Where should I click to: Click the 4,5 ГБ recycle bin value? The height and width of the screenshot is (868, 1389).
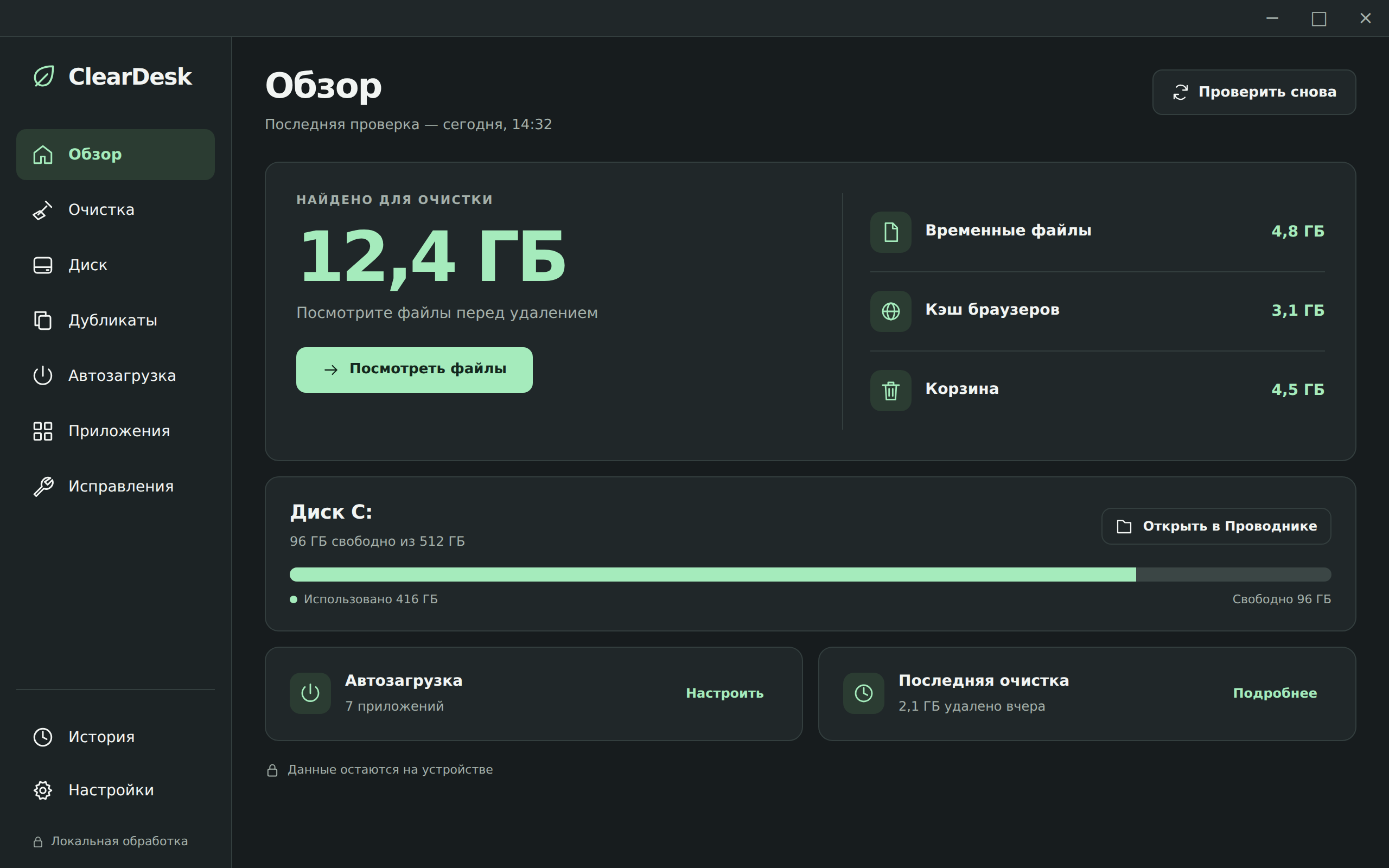pyautogui.click(x=1298, y=390)
